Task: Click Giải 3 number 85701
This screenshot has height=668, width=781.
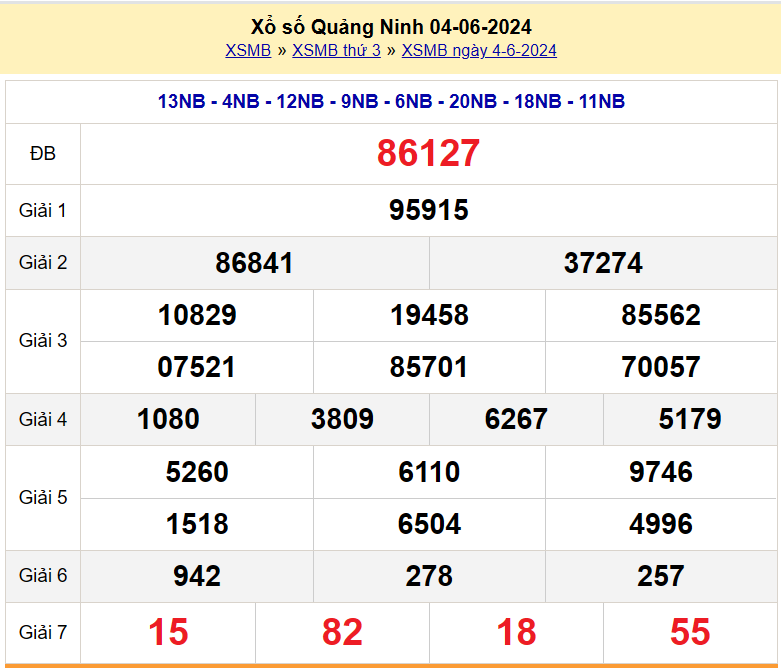Action: coord(428,368)
